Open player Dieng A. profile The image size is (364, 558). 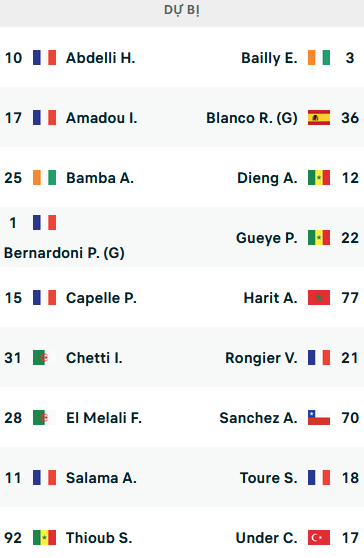coord(267,178)
